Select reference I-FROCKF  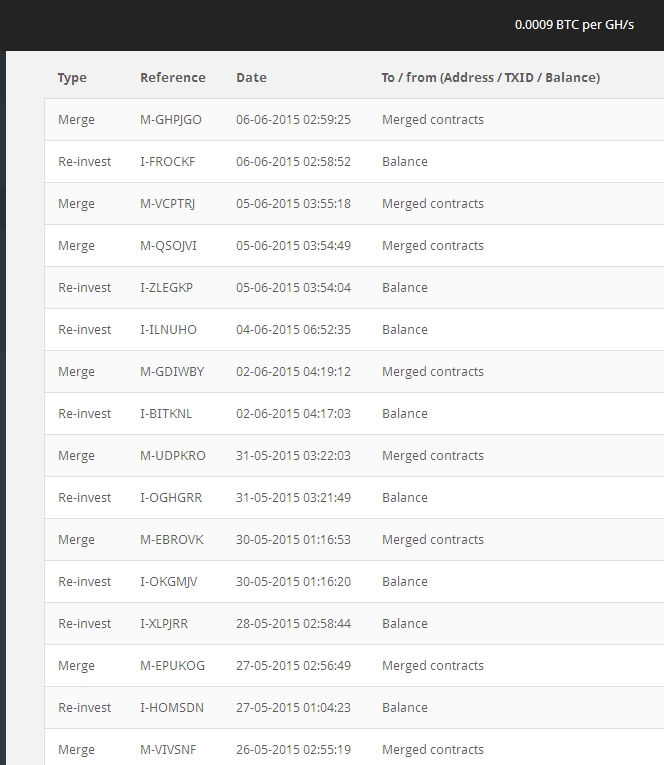[167, 161]
